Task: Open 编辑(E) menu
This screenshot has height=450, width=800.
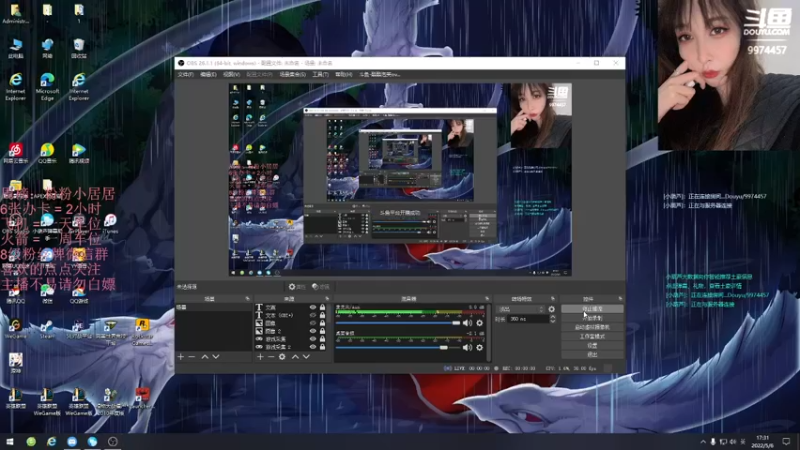Action: (208, 74)
